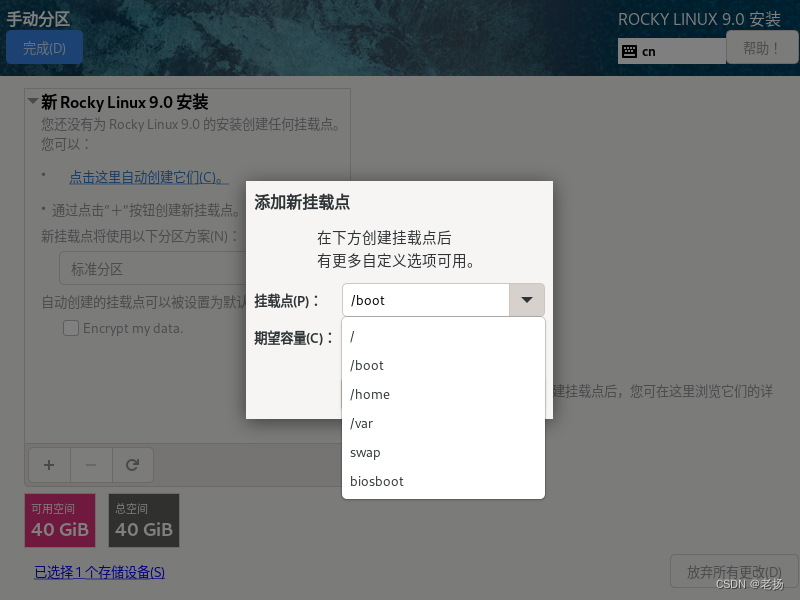
Task: Click the 完成(D) done button
Action: 44,47
